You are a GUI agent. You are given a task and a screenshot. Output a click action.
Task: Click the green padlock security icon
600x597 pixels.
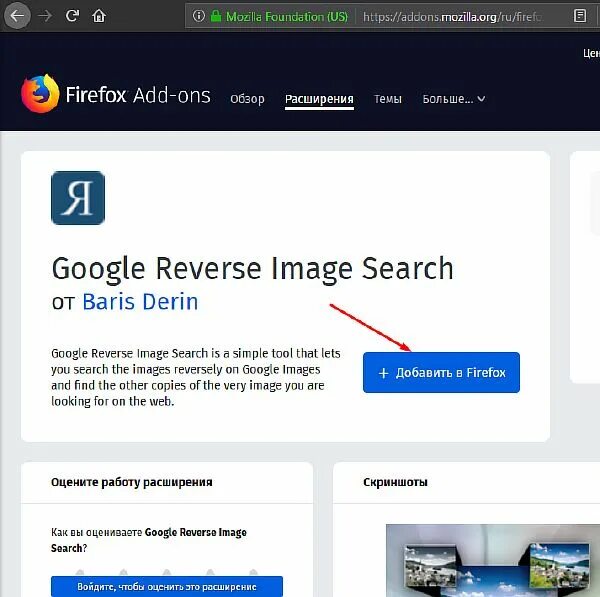pos(216,16)
